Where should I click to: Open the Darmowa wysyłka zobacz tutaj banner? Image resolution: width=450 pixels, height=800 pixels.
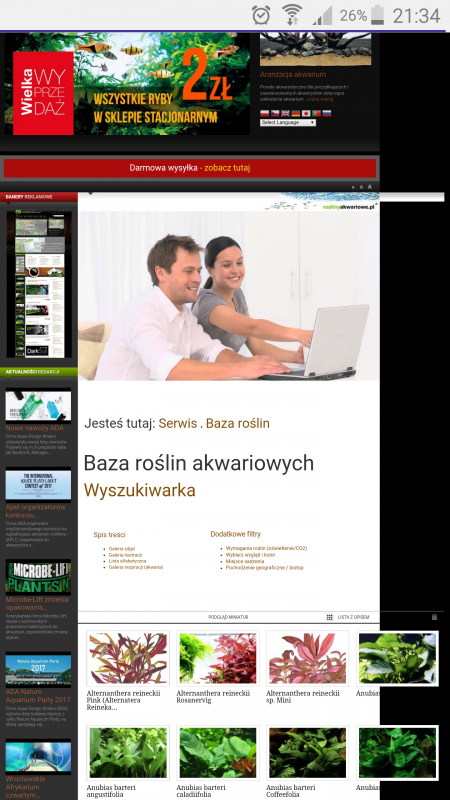[190, 168]
